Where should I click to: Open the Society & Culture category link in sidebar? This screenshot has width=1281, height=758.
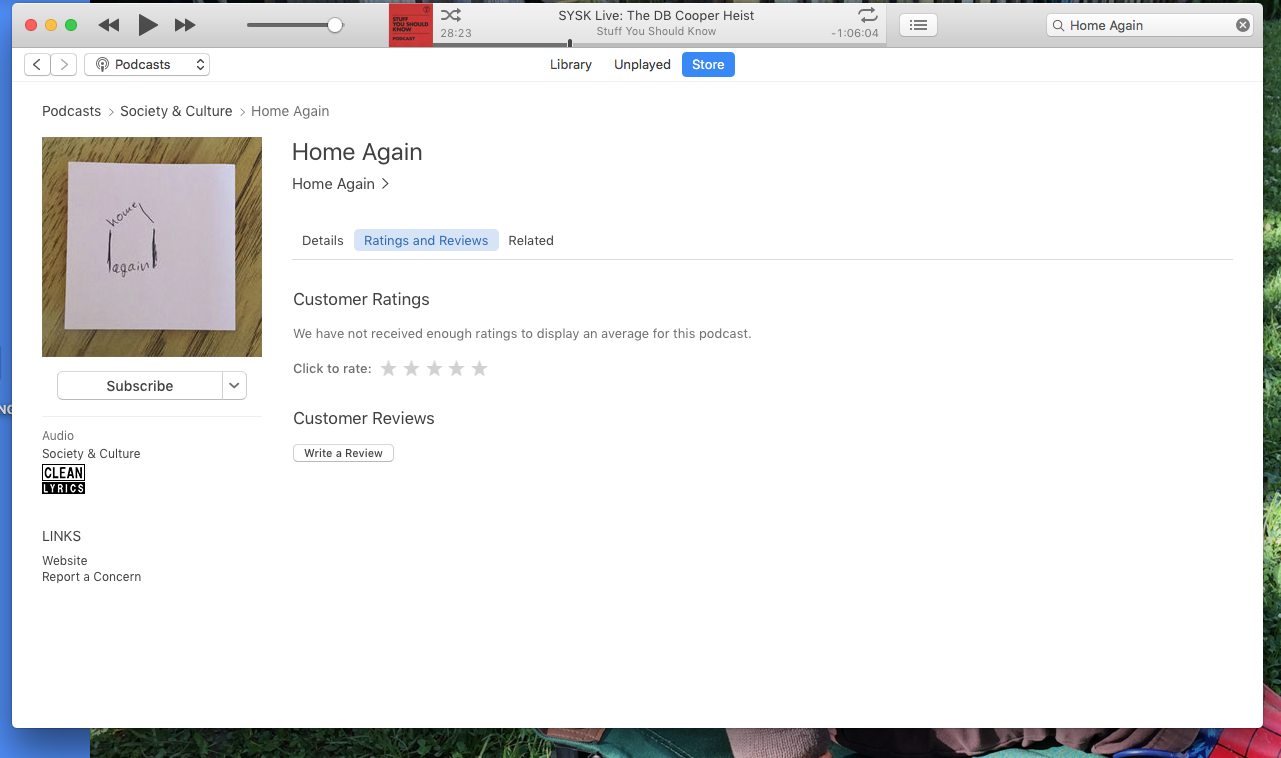[x=91, y=454]
